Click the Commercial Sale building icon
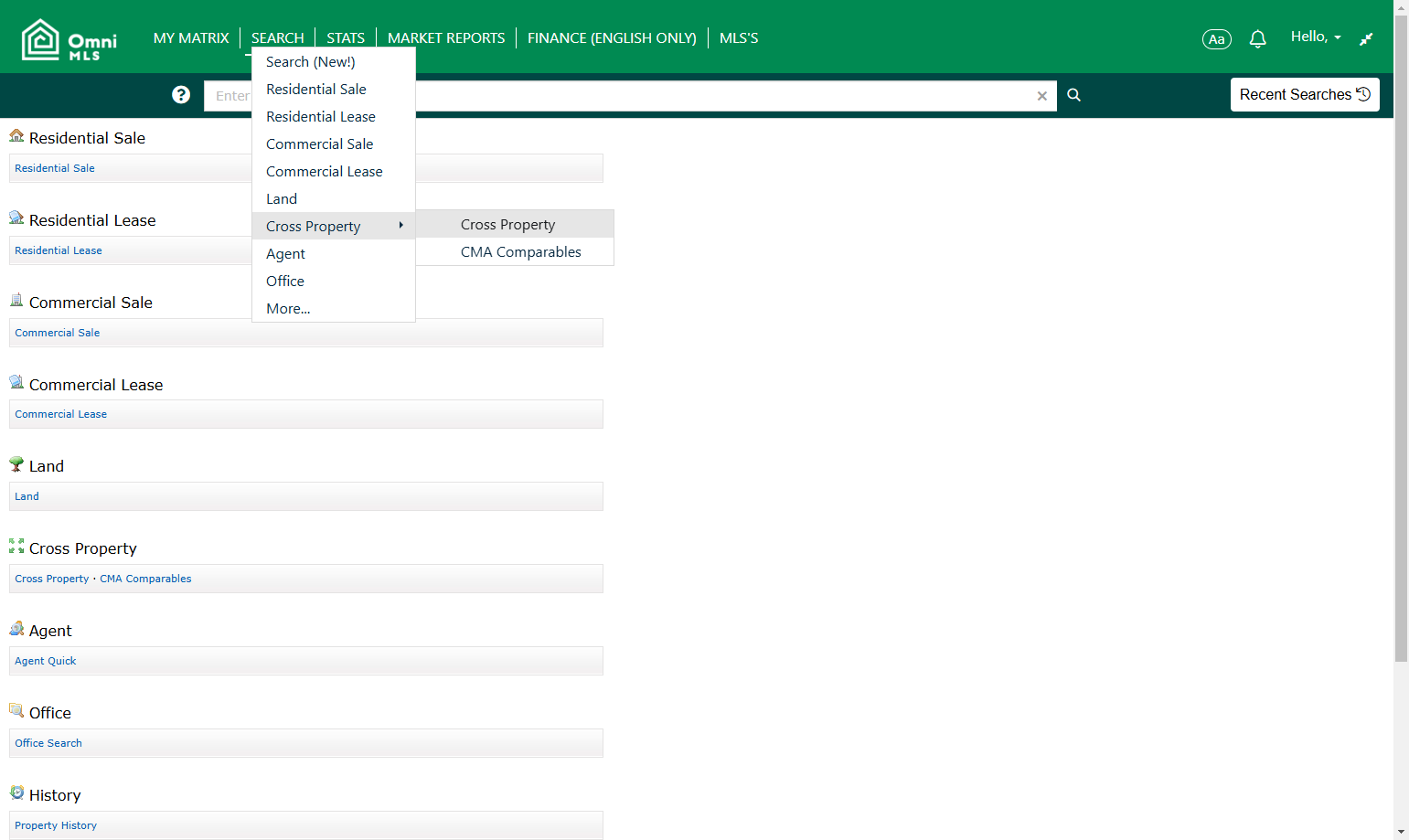Viewport: 1409px width, 840px height. [x=16, y=300]
